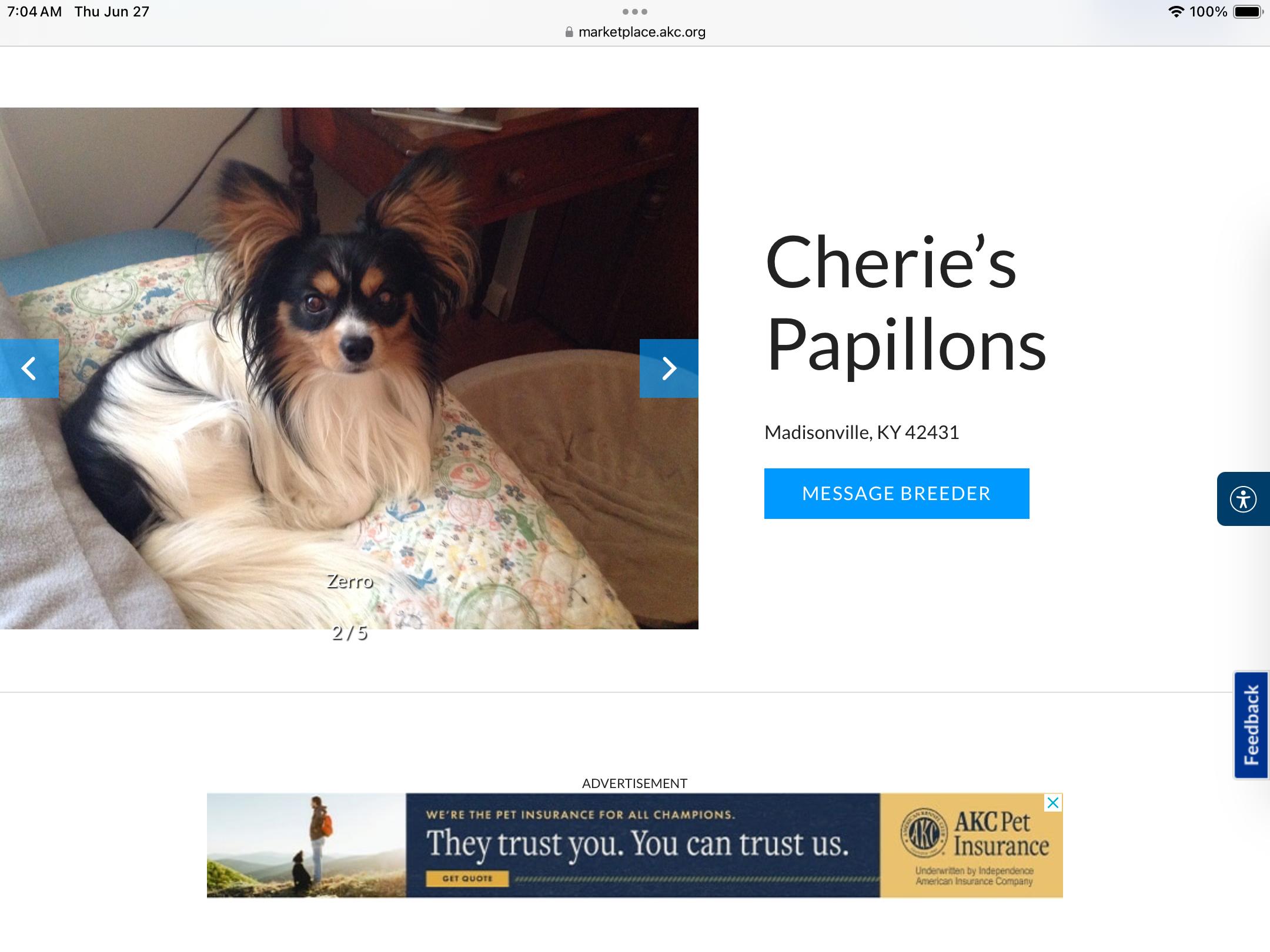1270x952 pixels.
Task: Tap the Wi-Fi status icon
Action: [1175, 12]
